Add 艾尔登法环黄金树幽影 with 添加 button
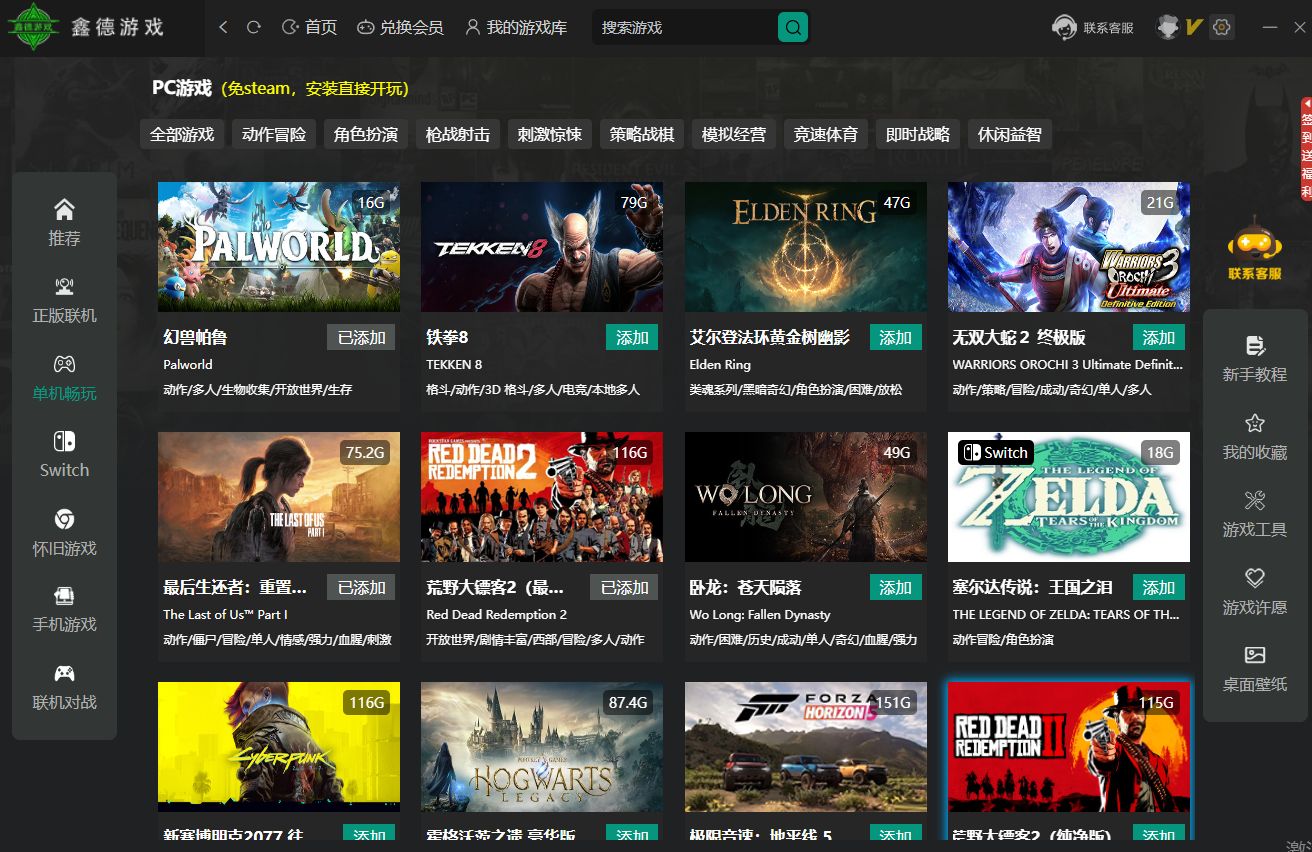 (x=895, y=338)
